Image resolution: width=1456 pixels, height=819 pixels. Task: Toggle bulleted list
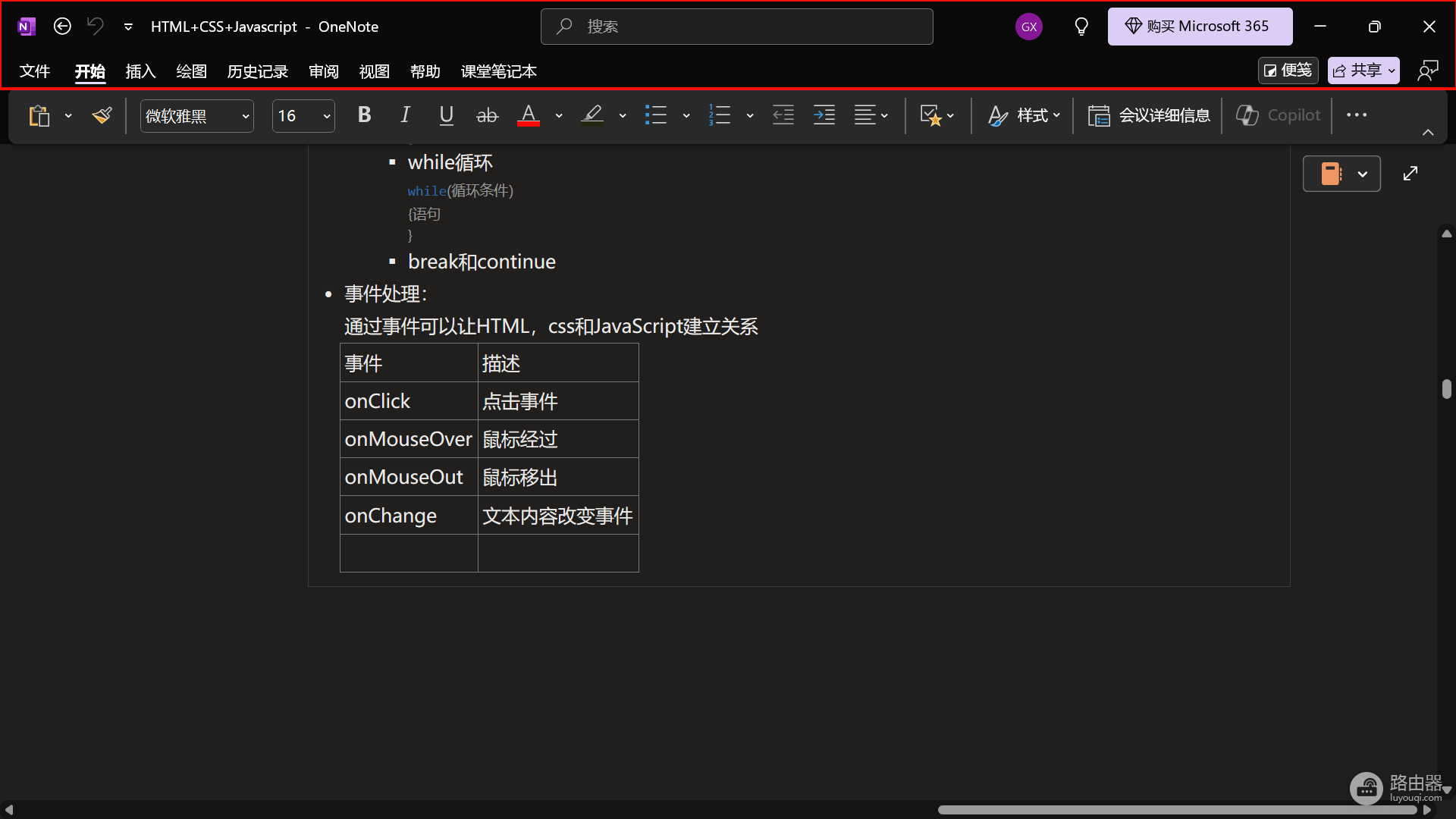pyautogui.click(x=656, y=115)
